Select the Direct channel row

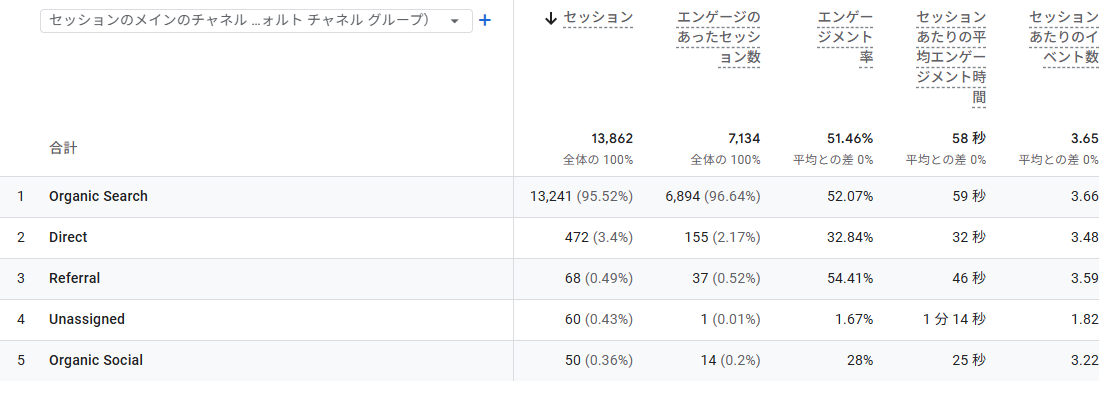[560, 238]
